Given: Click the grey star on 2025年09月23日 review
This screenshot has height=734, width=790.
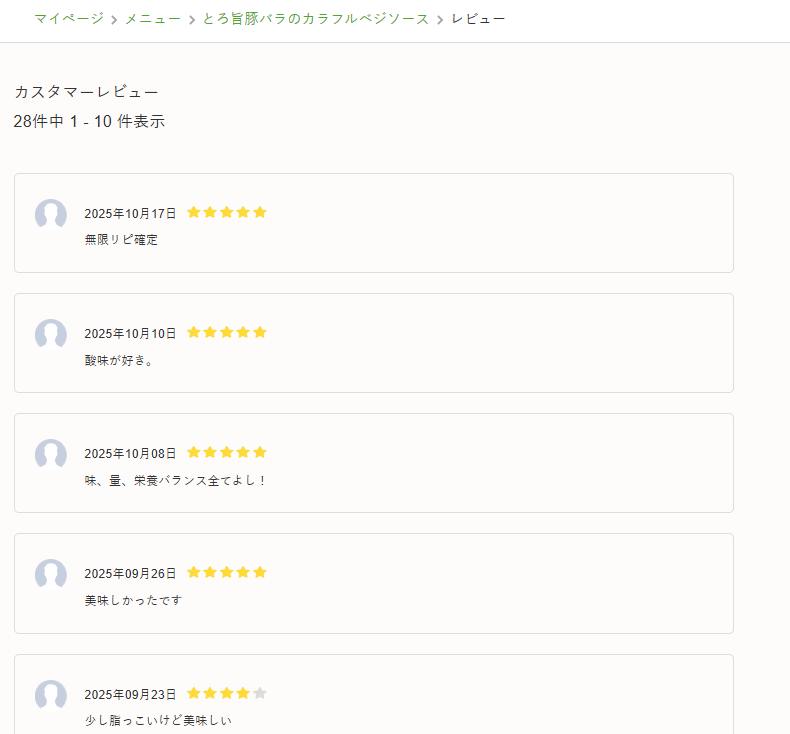Looking at the screenshot, I should 260,693.
